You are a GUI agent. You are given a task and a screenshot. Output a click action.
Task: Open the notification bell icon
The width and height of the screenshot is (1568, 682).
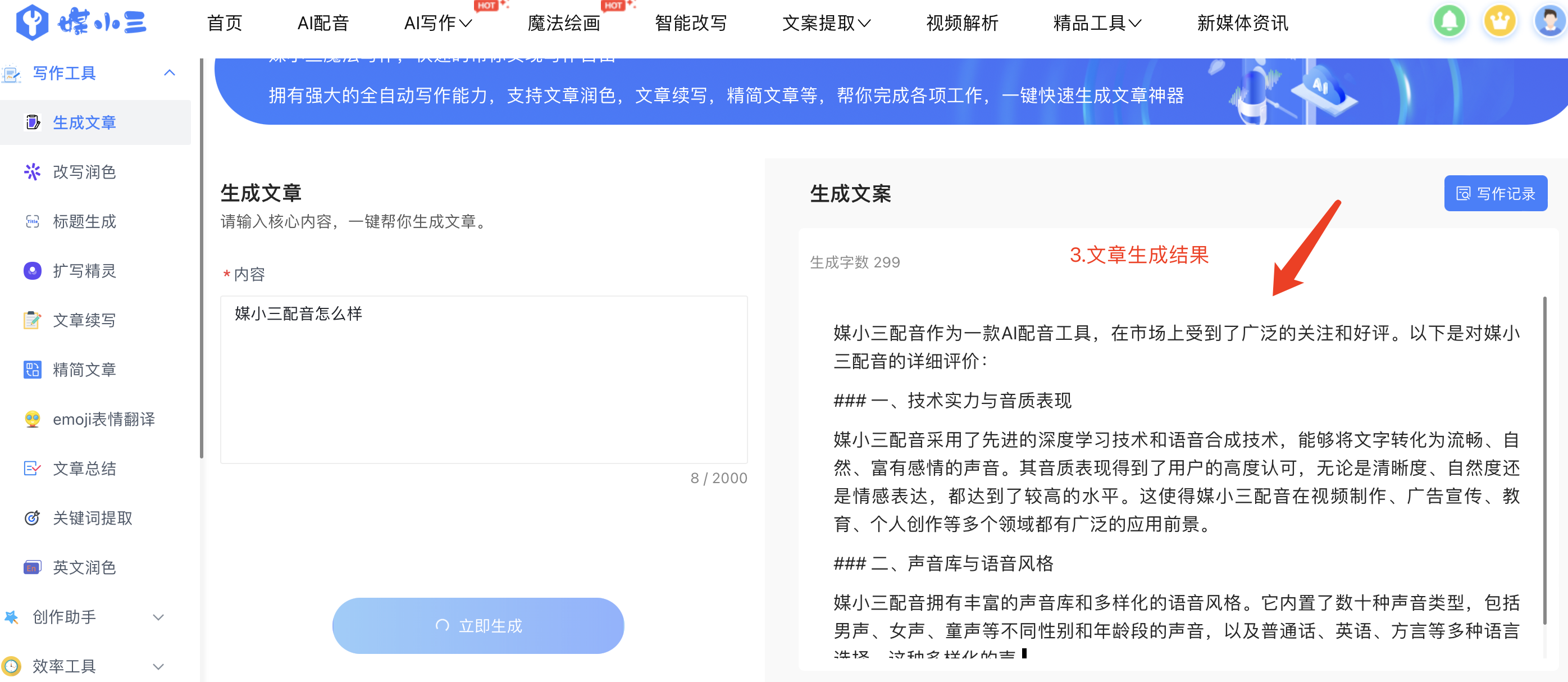[1450, 21]
